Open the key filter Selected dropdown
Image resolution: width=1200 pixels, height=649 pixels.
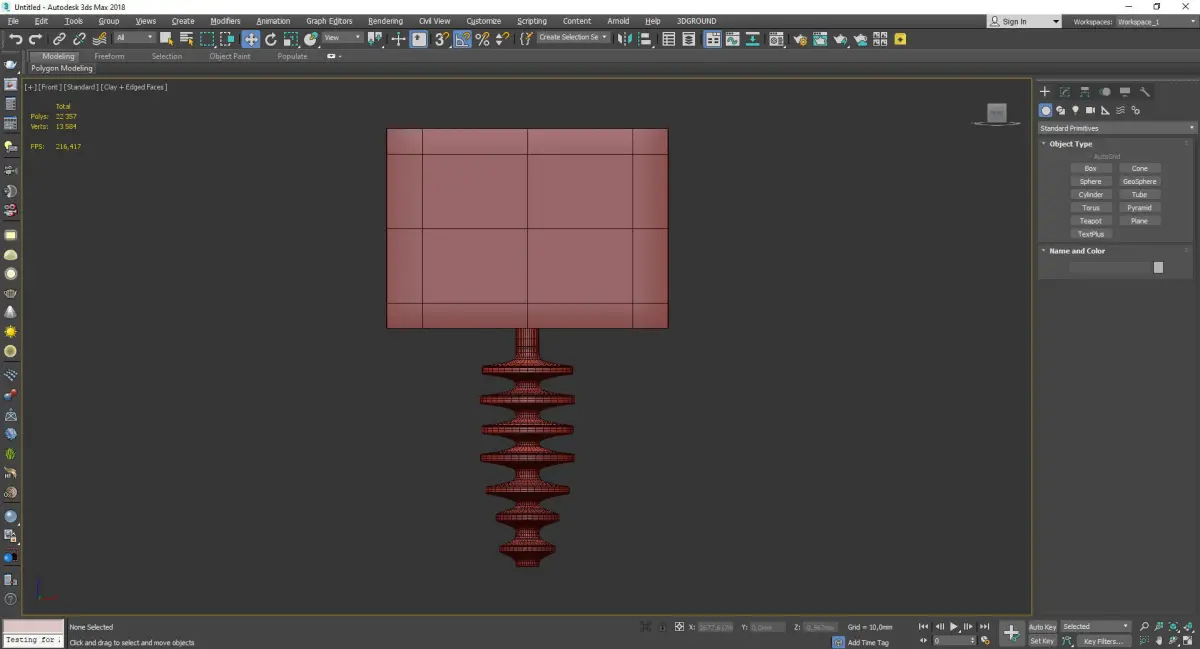pos(1096,627)
